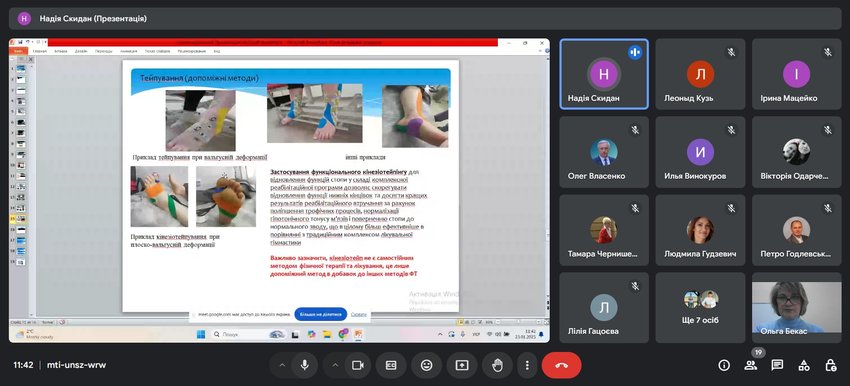Leave the call with red hang-up button
This screenshot has width=850, height=386.
(562, 365)
